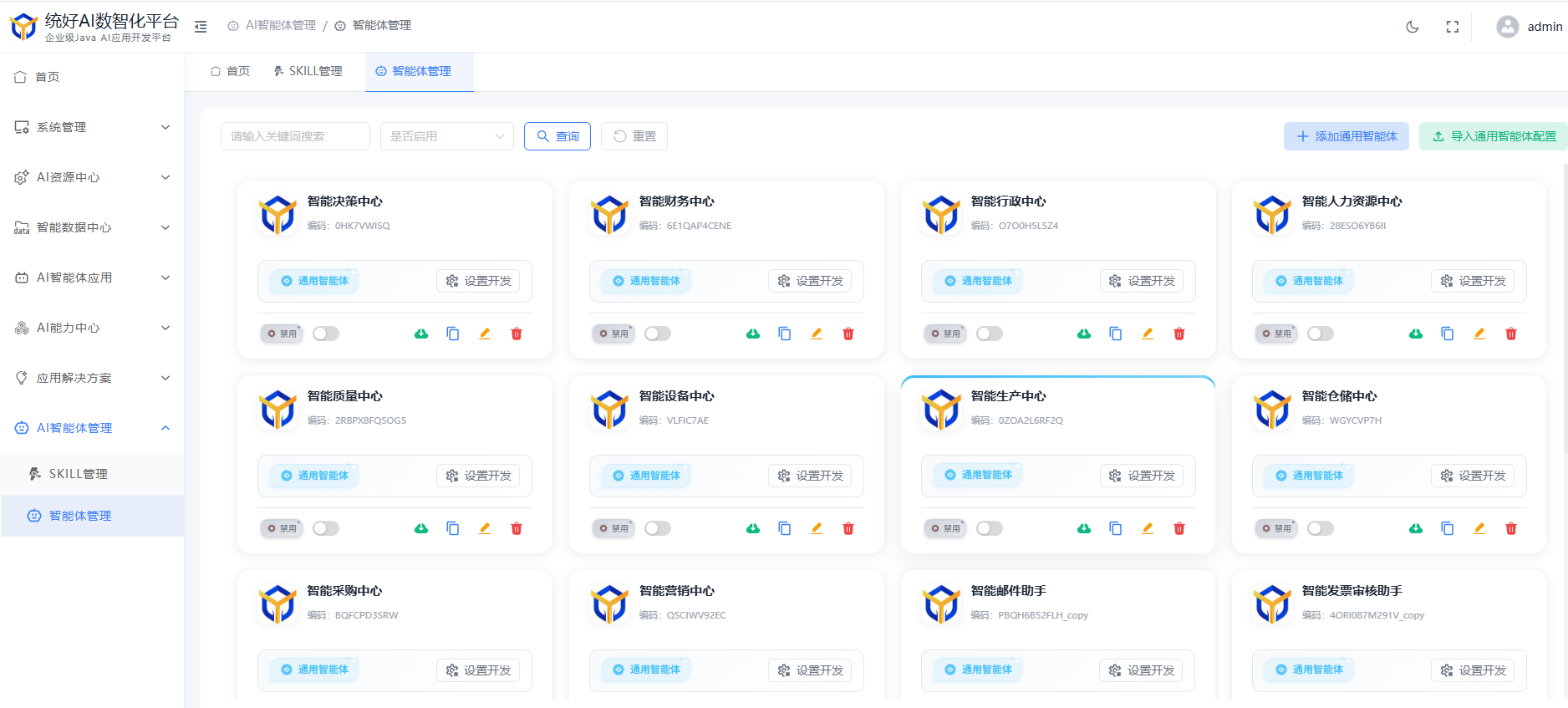
Task: Collapse the sidebar menu icon
Action: pos(201,27)
